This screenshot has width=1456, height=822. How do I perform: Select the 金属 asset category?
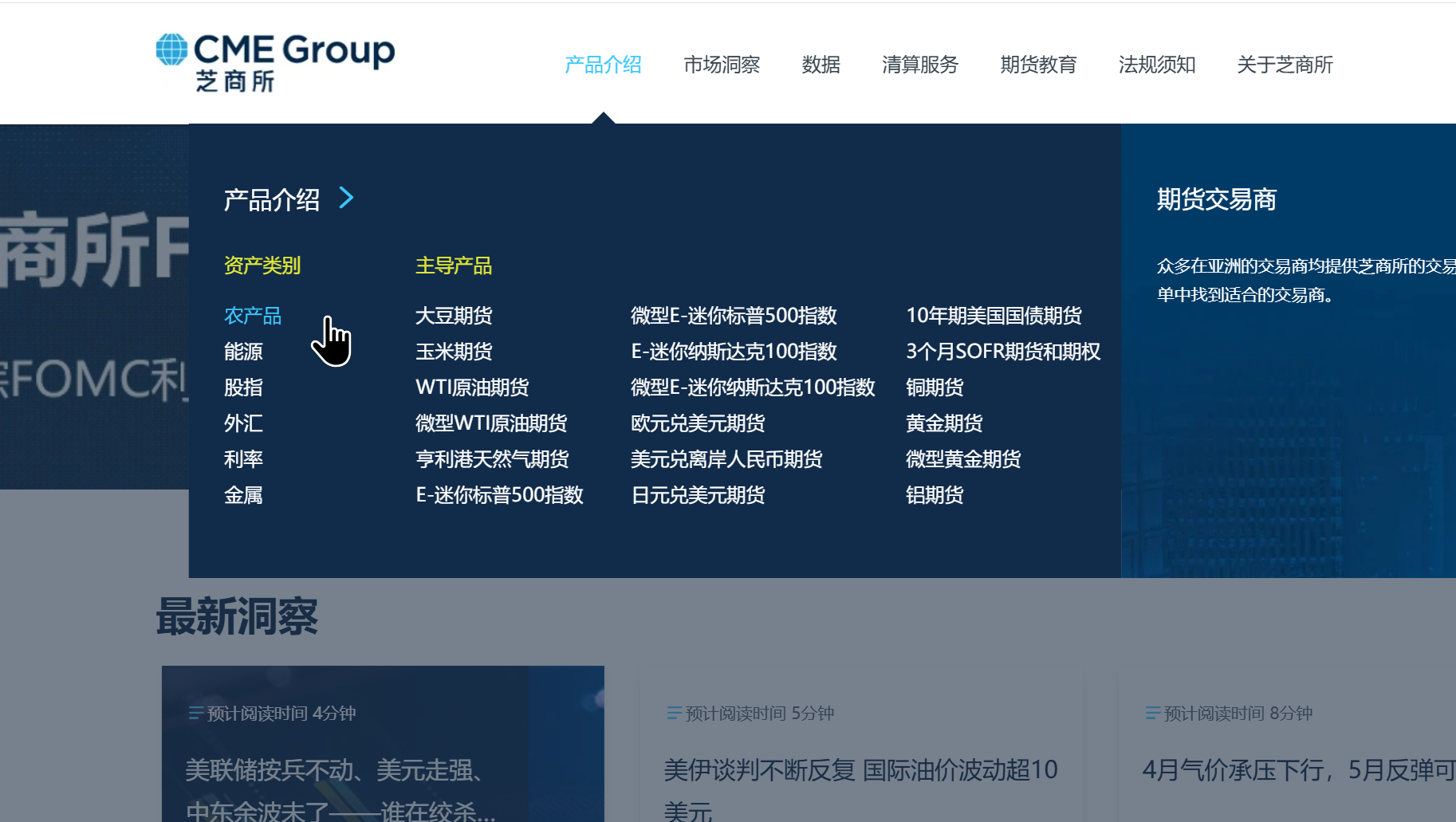coord(243,495)
